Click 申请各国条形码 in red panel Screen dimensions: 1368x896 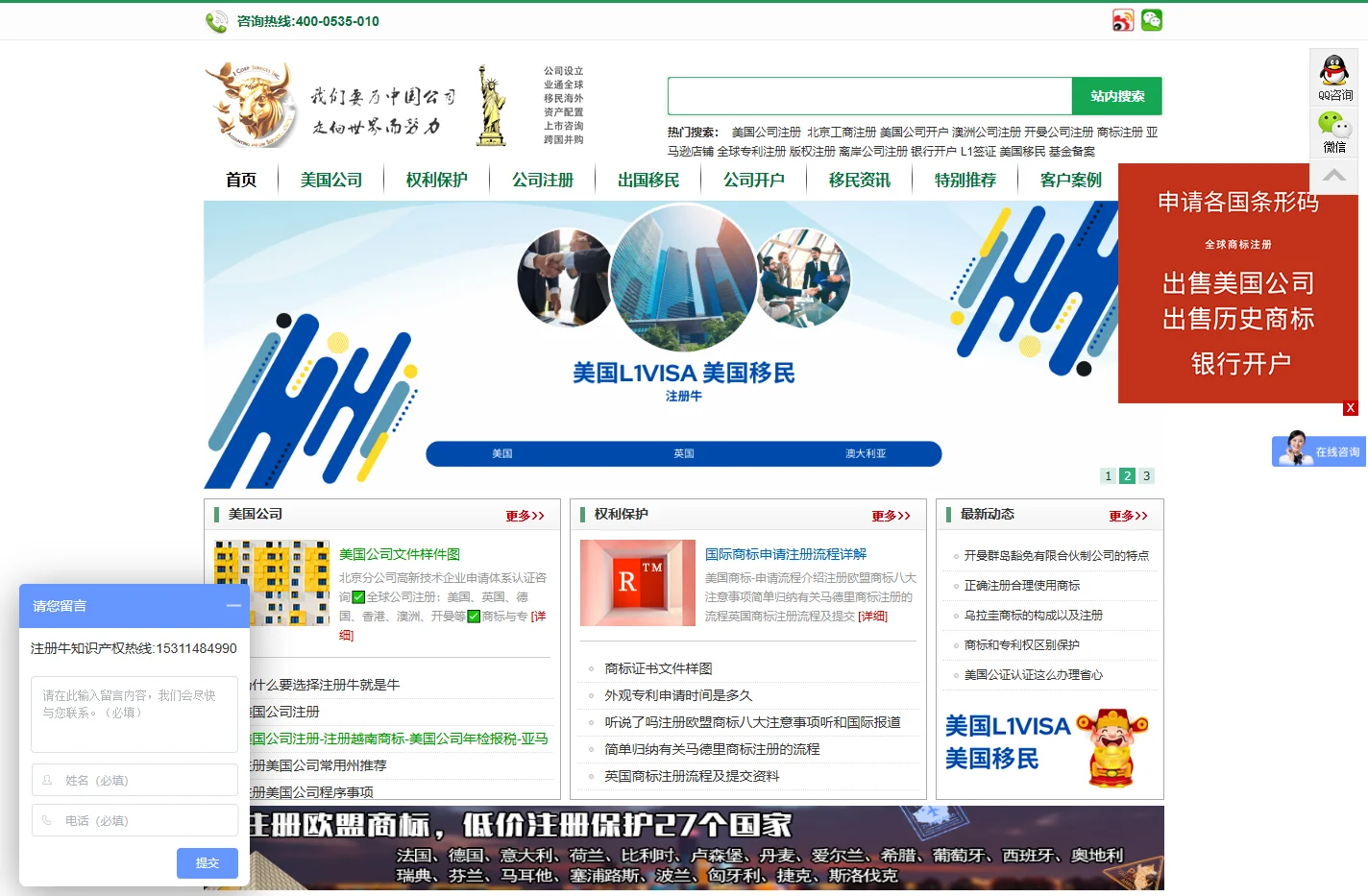[1238, 202]
